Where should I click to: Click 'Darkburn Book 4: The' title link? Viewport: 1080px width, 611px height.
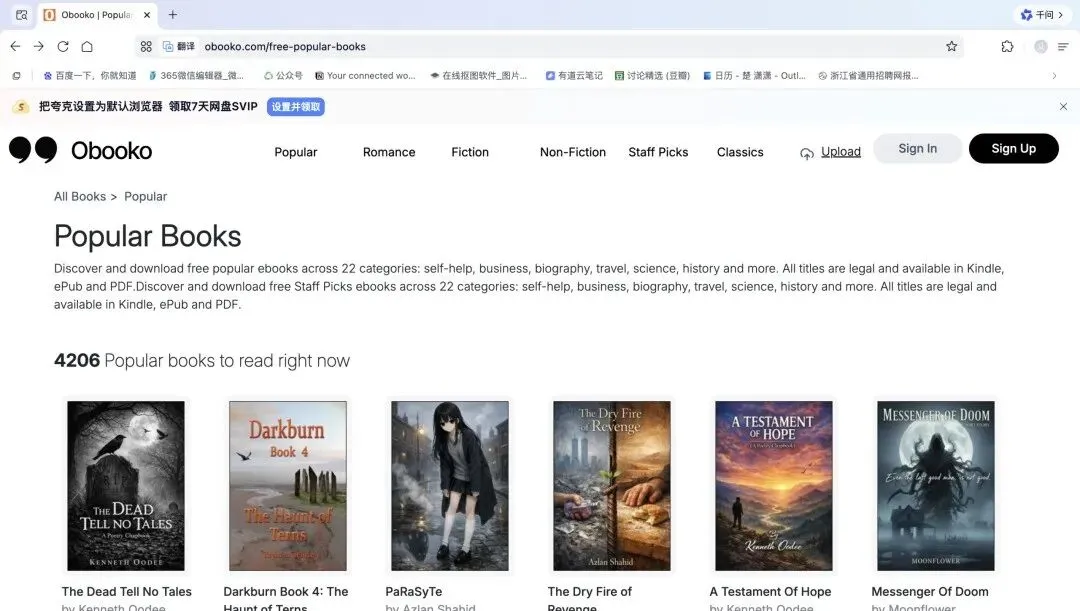click(x=286, y=592)
